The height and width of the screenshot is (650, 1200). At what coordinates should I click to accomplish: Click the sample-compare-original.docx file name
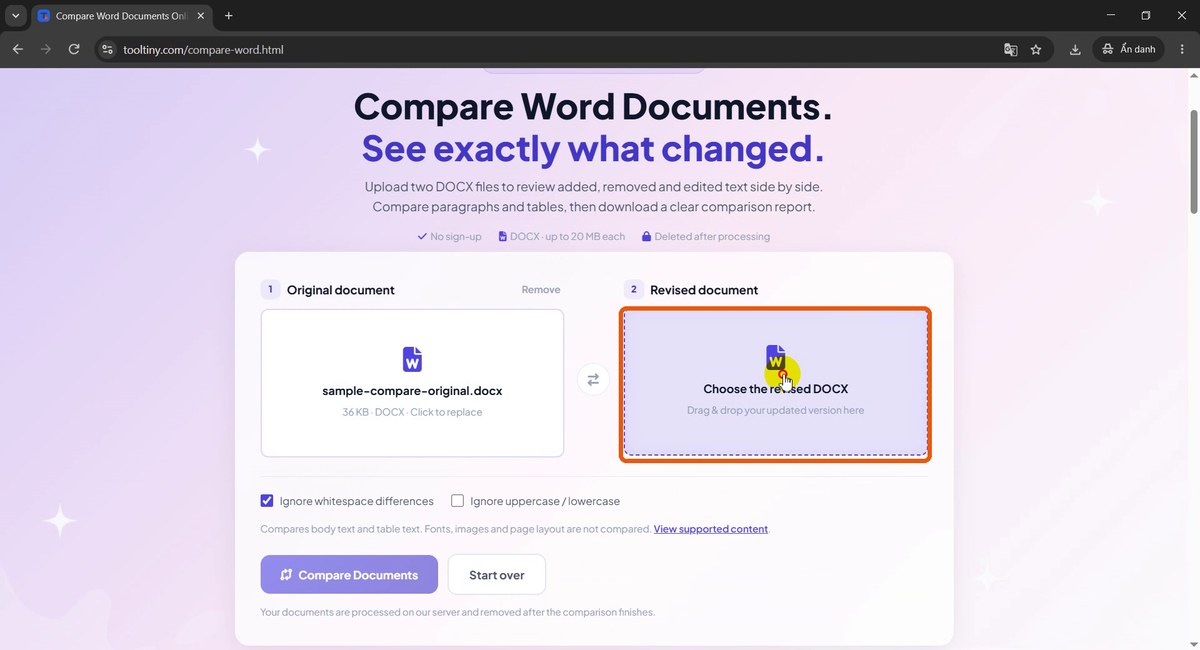tap(412, 391)
